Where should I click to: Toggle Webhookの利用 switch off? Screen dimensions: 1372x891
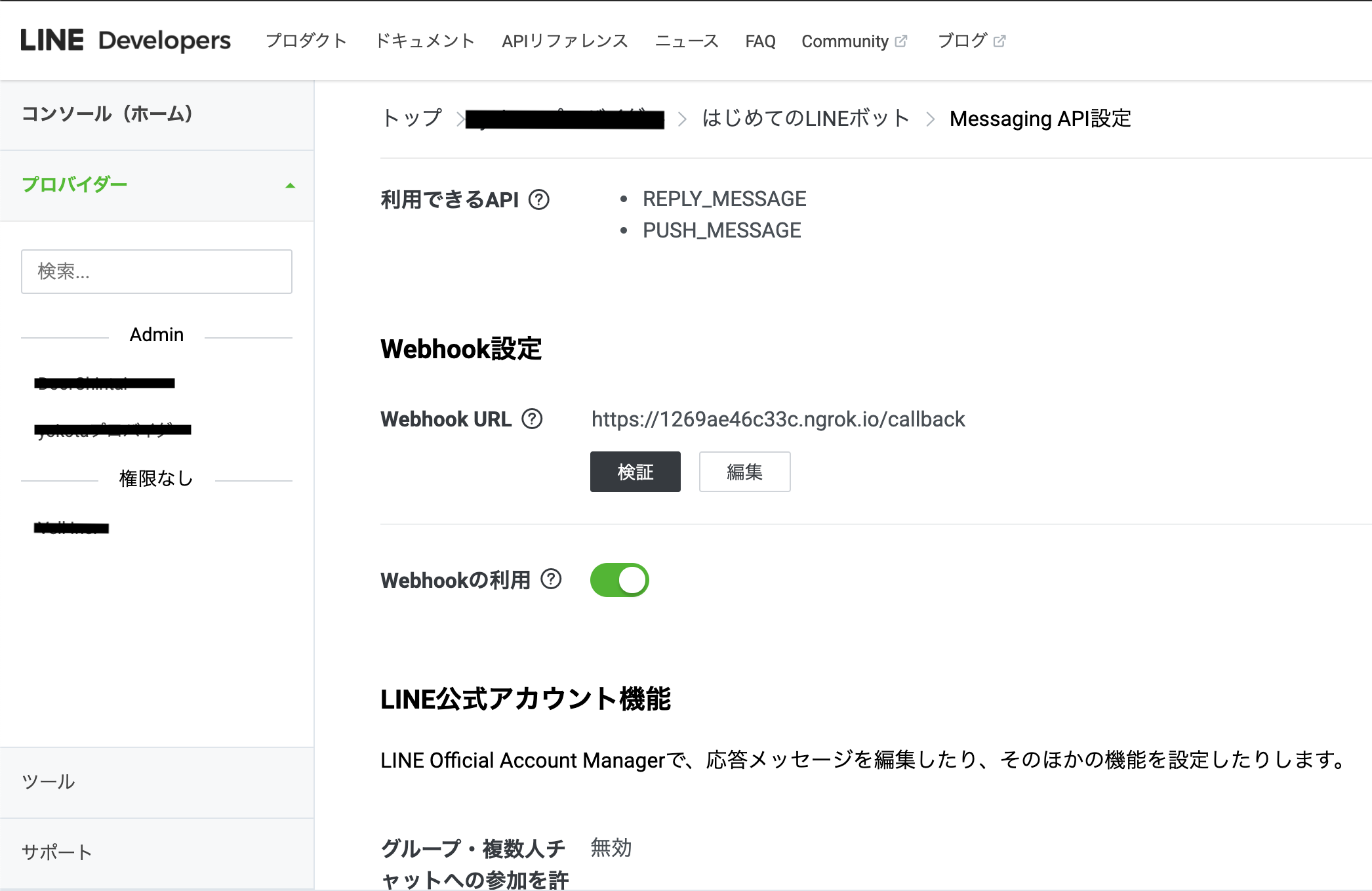coord(619,580)
